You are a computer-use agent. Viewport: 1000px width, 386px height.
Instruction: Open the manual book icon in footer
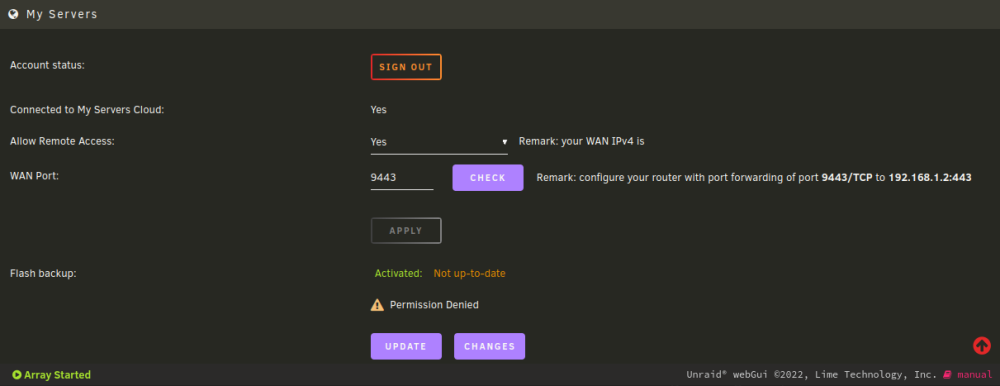(947, 375)
